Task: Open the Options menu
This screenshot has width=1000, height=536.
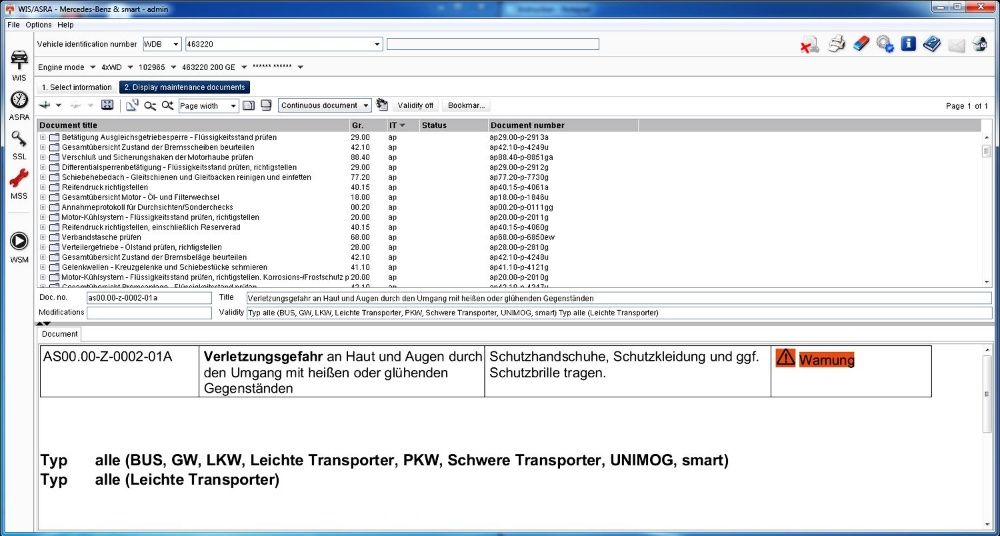Action: [x=38, y=25]
